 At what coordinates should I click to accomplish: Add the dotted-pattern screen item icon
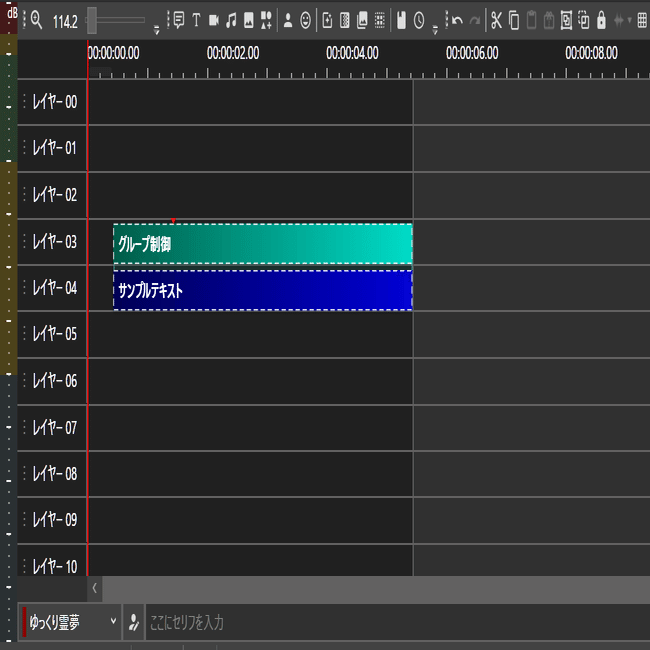point(345,20)
